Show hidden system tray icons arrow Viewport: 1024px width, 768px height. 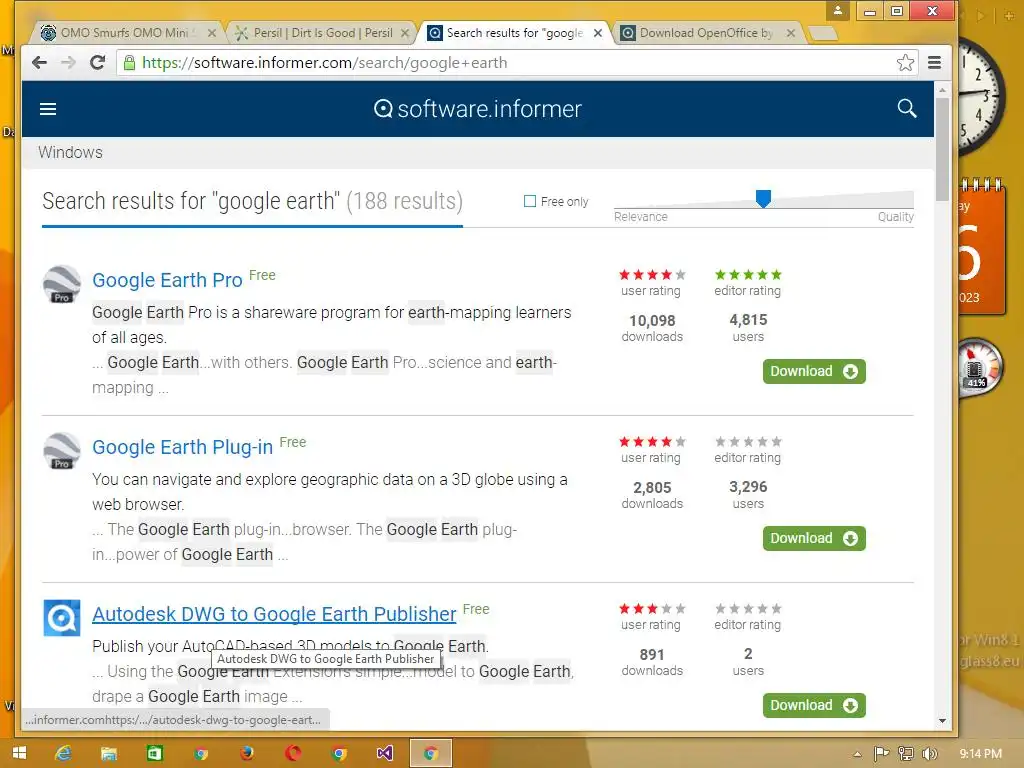click(x=857, y=754)
